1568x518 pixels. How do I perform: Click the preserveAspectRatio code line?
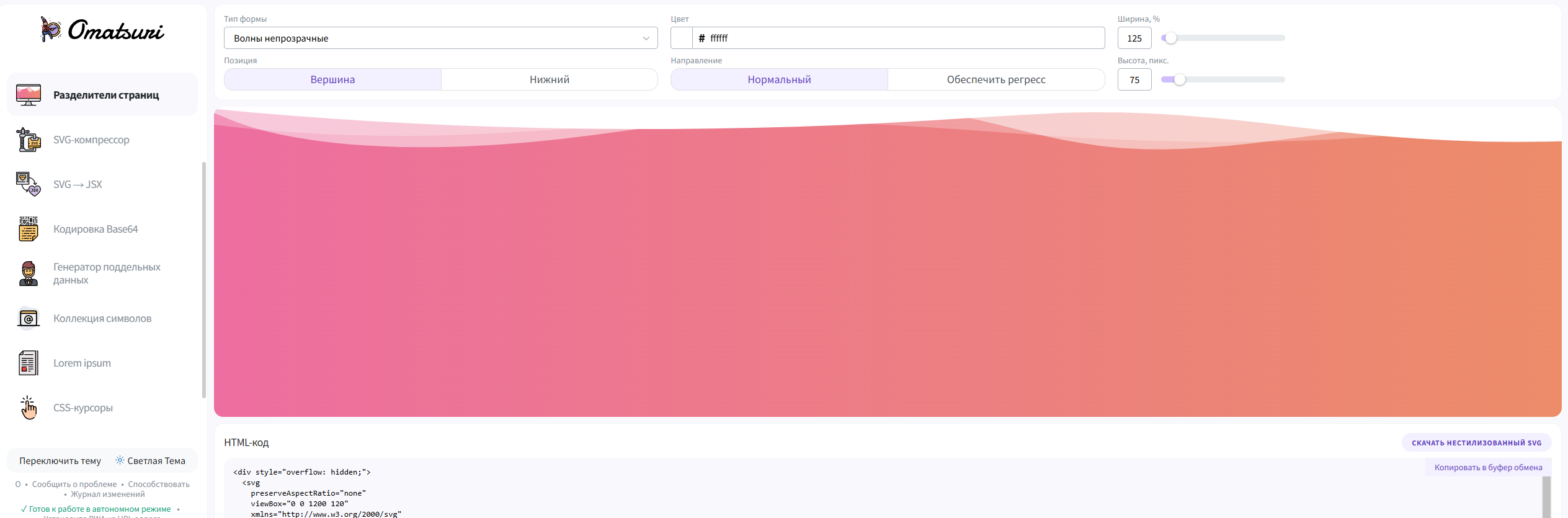tap(308, 493)
